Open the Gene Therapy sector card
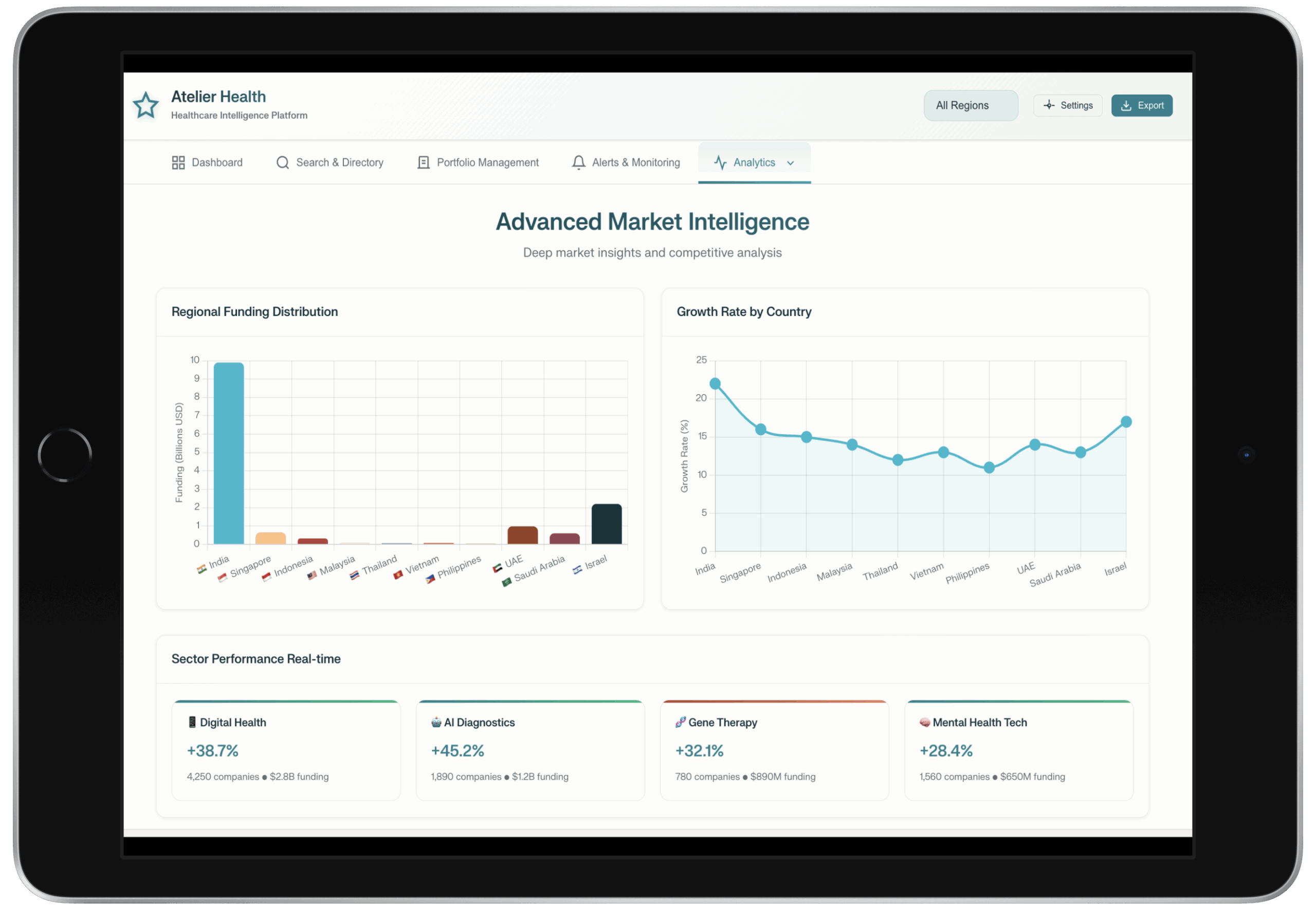 (x=774, y=750)
